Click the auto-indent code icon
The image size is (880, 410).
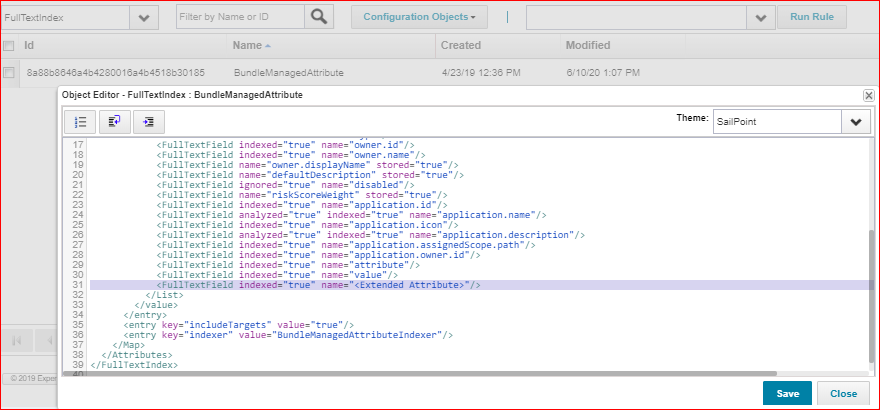[x=148, y=121]
